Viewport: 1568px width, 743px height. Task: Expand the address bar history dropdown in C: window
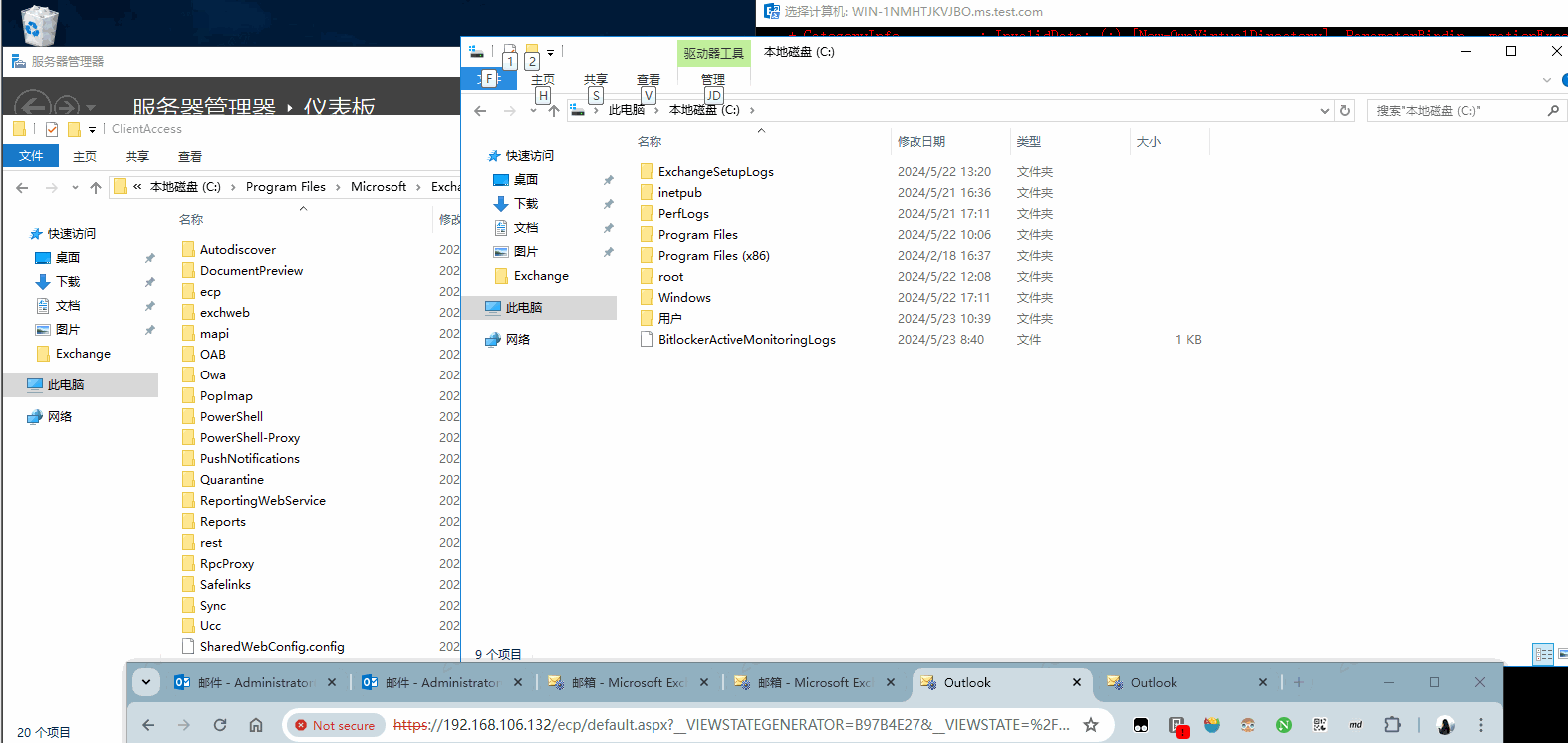1324,111
